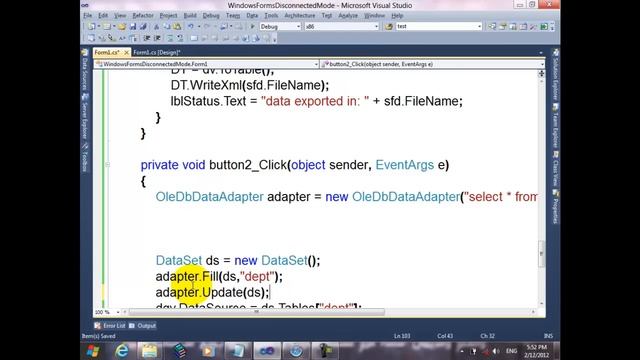Comment out selected lines icon
The image size is (640, 360).
170,38
